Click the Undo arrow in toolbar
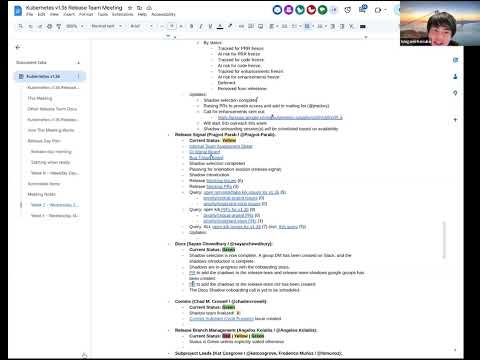The width and height of the screenshot is (480, 360). pyautogui.click(x=30, y=26)
